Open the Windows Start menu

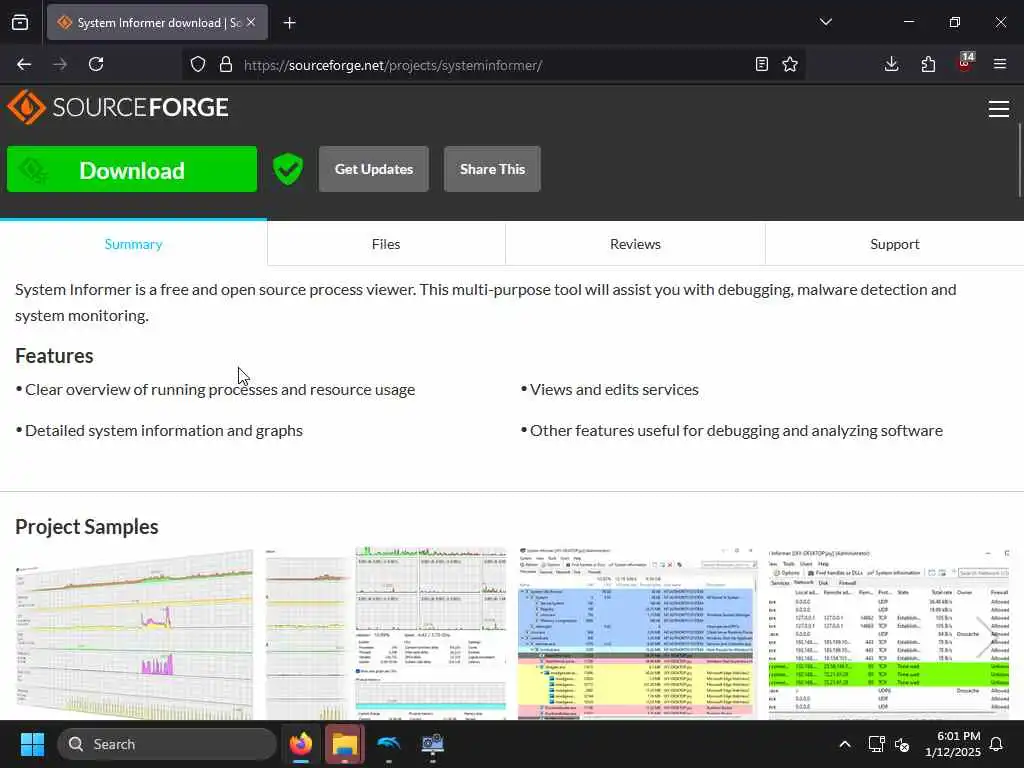coord(32,744)
